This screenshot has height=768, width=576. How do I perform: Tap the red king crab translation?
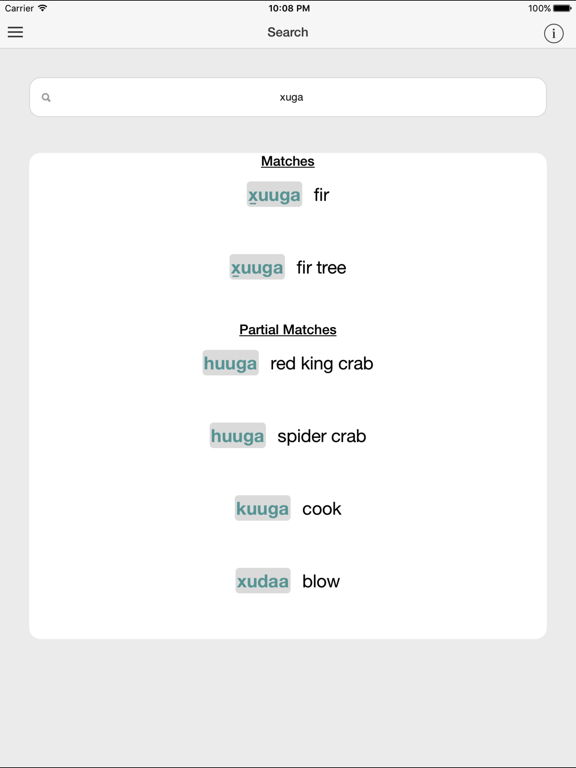[x=322, y=363]
